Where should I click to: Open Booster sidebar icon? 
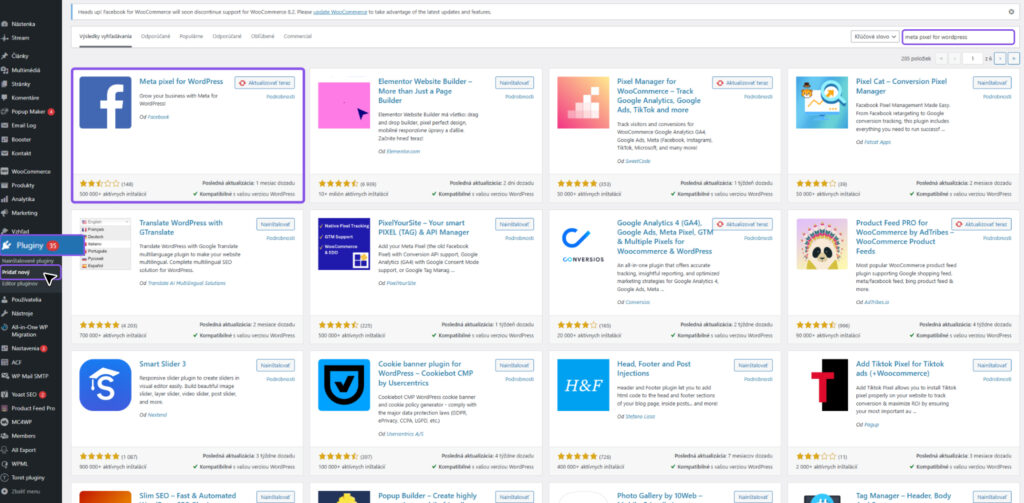5,139
